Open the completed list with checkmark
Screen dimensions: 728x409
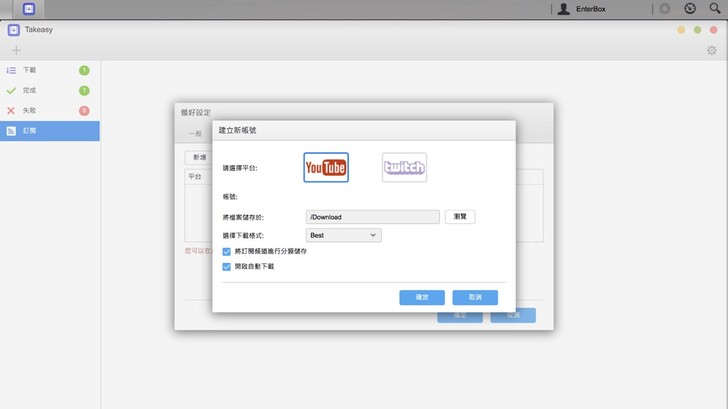pos(50,91)
